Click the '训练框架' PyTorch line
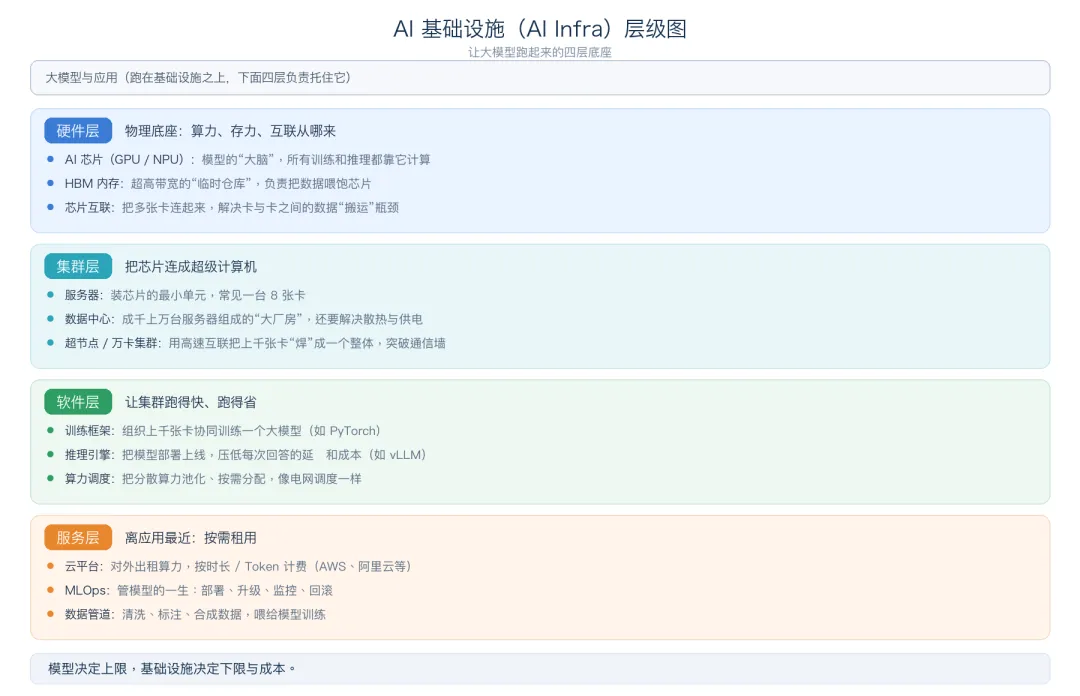1080x696 pixels. click(x=222, y=431)
